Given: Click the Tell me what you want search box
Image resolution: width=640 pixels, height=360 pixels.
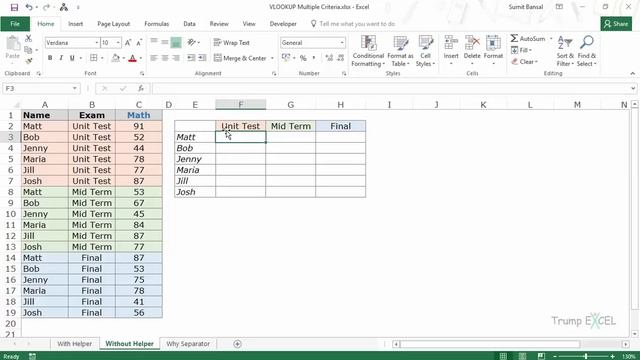Looking at the screenshot, I should (x=353, y=24).
